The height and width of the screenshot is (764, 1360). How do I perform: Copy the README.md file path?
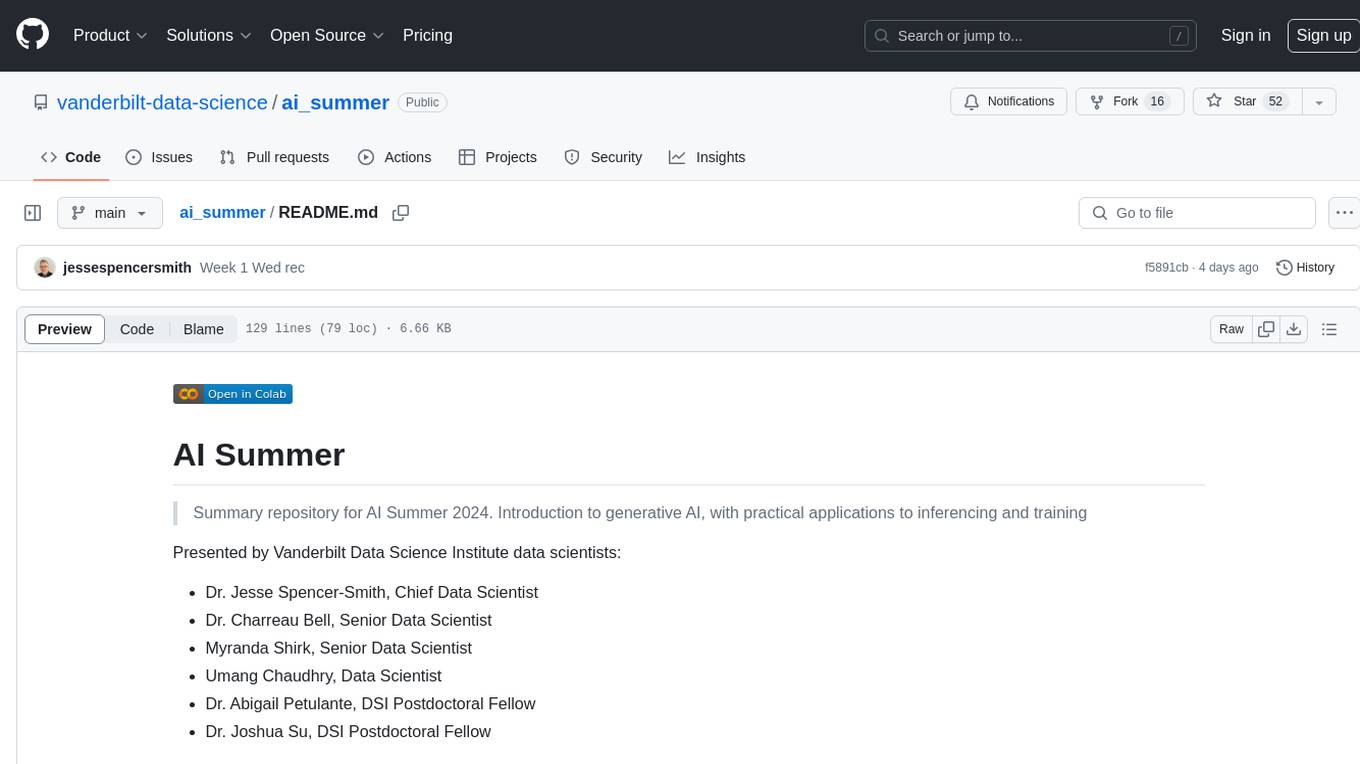pyautogui.click(x=401, y=213)
